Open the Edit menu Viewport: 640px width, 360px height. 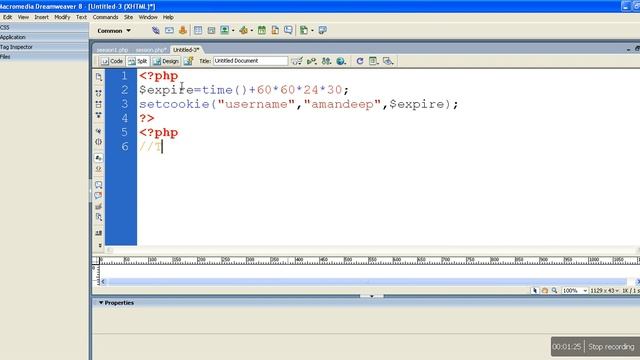(x=8, y=17)
